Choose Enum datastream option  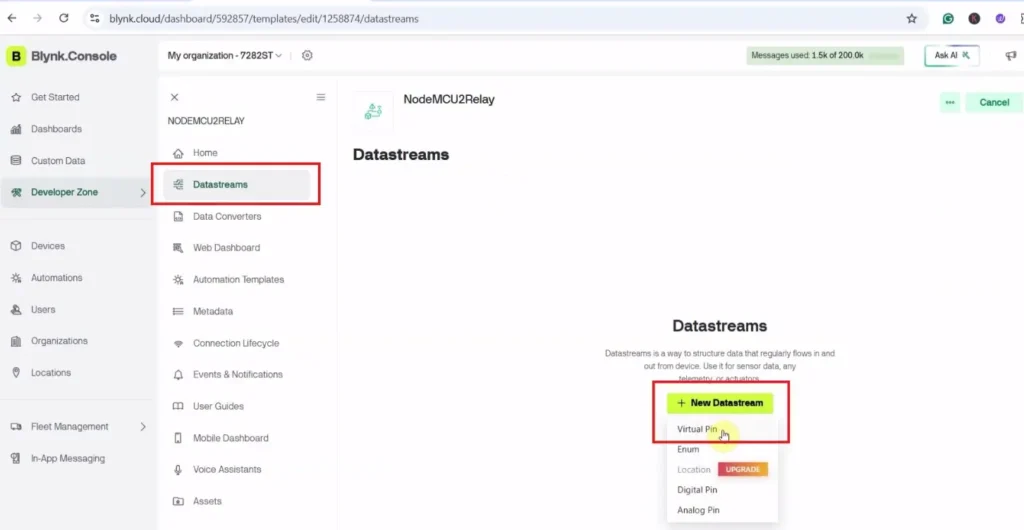click(x=688, y=450)
